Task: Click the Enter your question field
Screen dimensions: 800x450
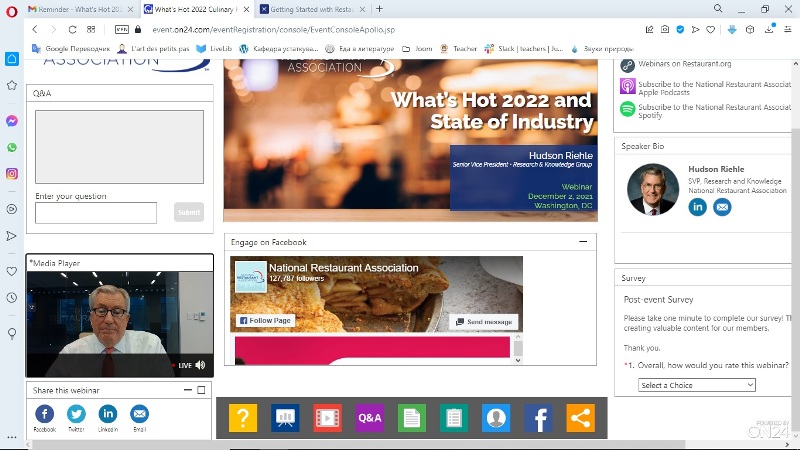Action: 96,213
